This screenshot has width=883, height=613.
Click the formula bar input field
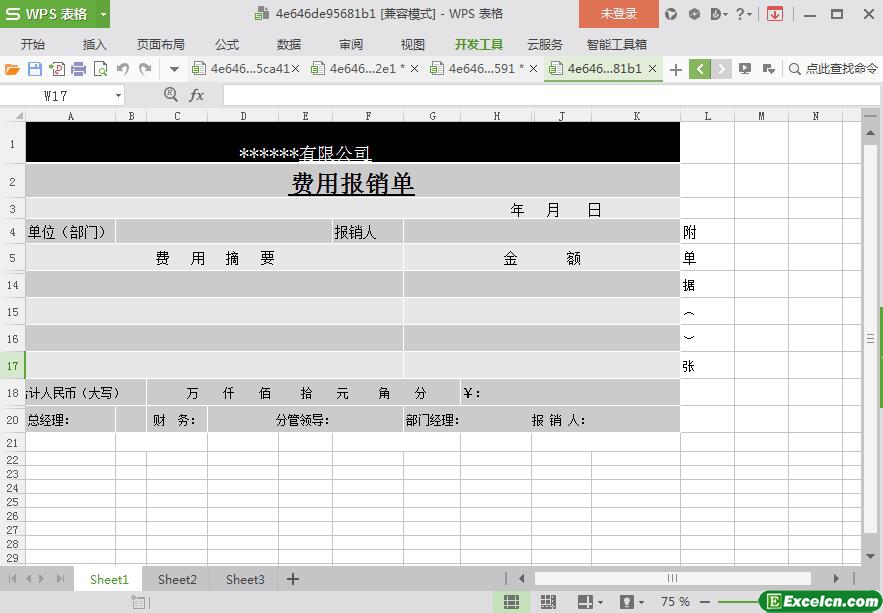[x=540, y=95]
